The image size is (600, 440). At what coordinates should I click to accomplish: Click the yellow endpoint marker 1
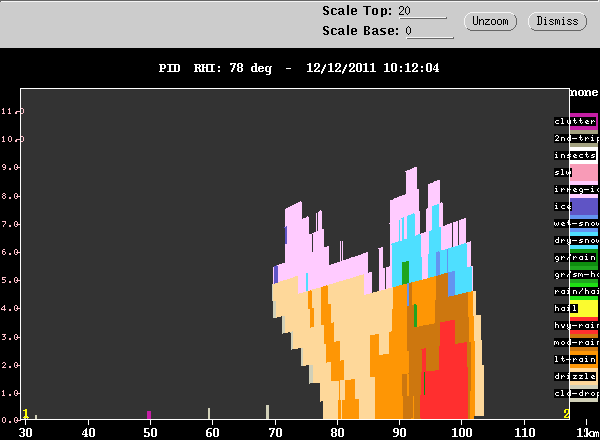pos(25,414)
